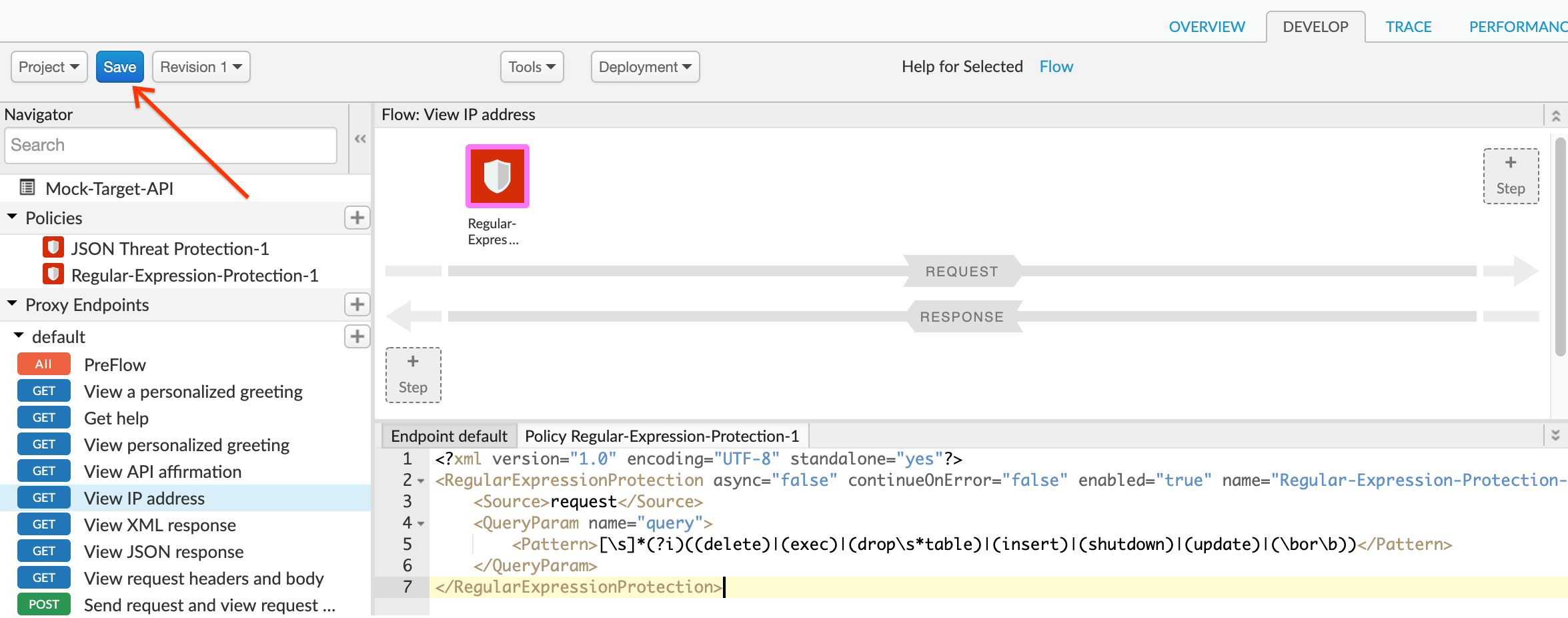Collapse the Policies tree section

point(12,218)
